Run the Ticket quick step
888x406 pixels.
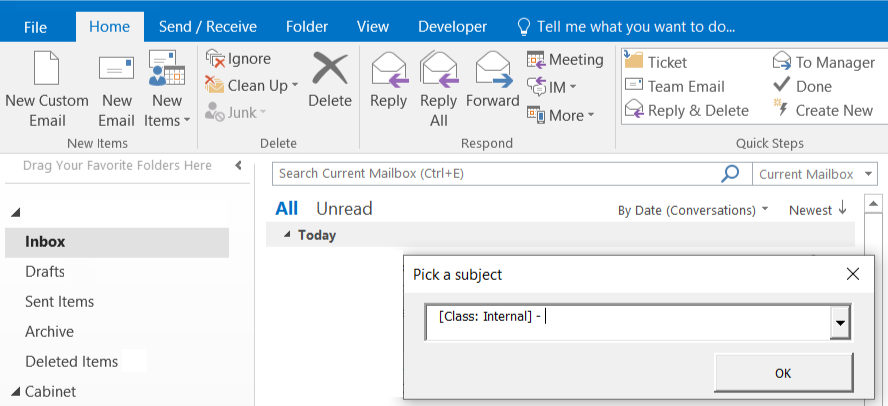655,61
